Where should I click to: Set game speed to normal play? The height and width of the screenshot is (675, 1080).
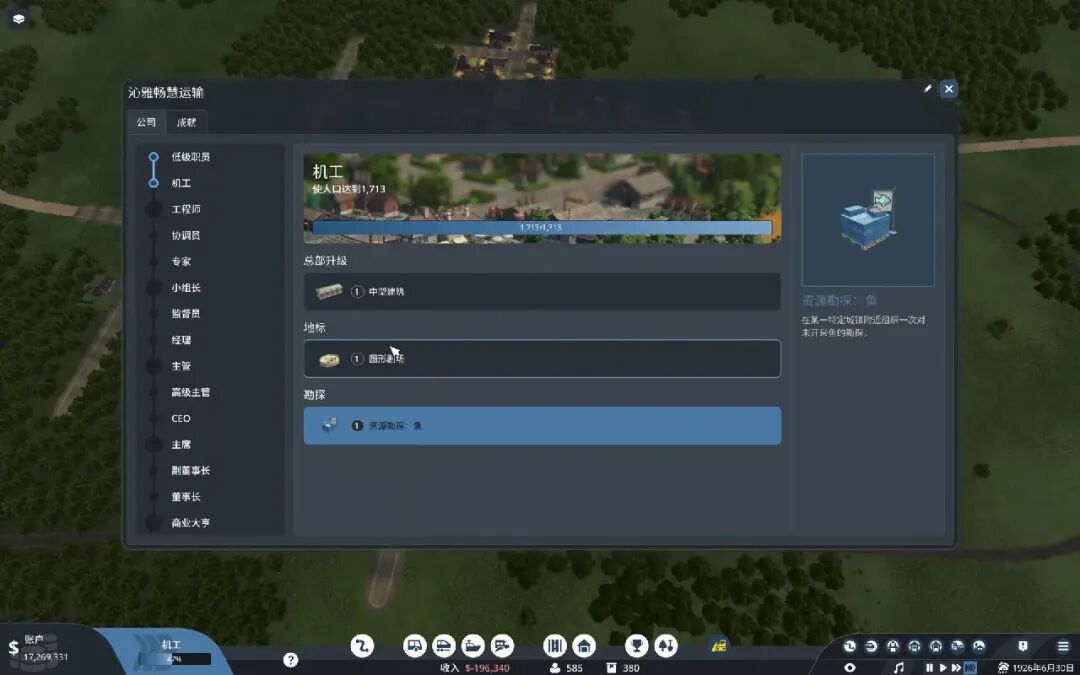[x=943, y=667]
